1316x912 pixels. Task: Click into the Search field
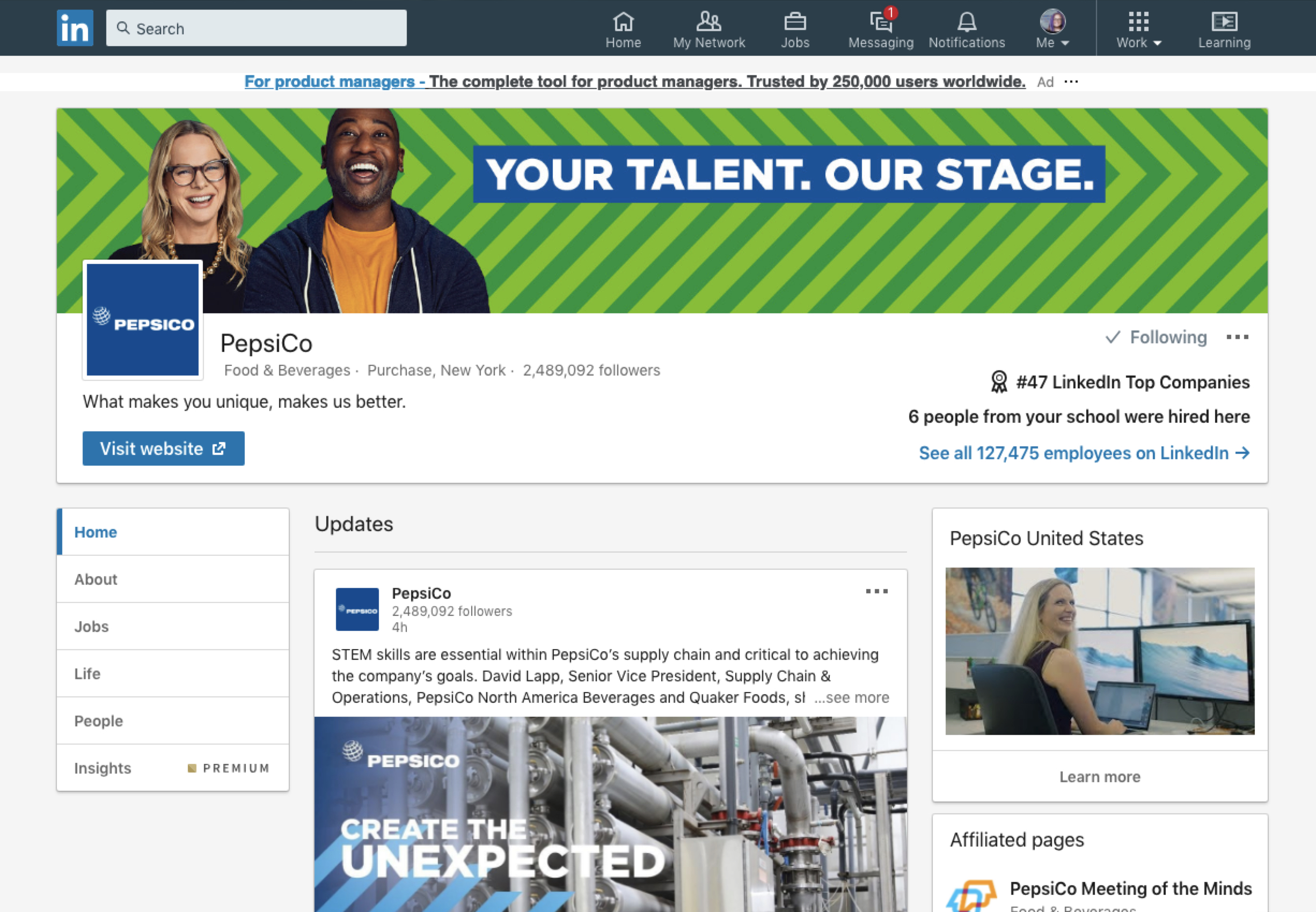256,28
